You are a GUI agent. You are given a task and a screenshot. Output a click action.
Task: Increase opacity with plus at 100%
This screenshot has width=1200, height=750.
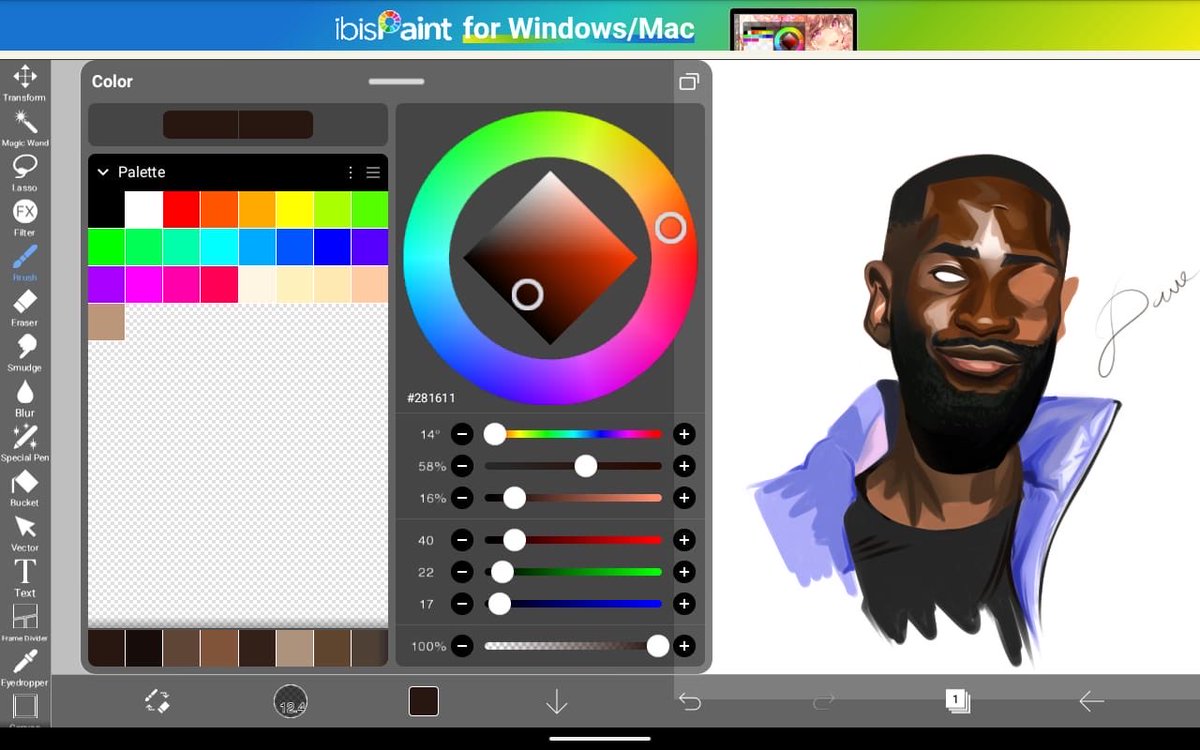point(684,646)
